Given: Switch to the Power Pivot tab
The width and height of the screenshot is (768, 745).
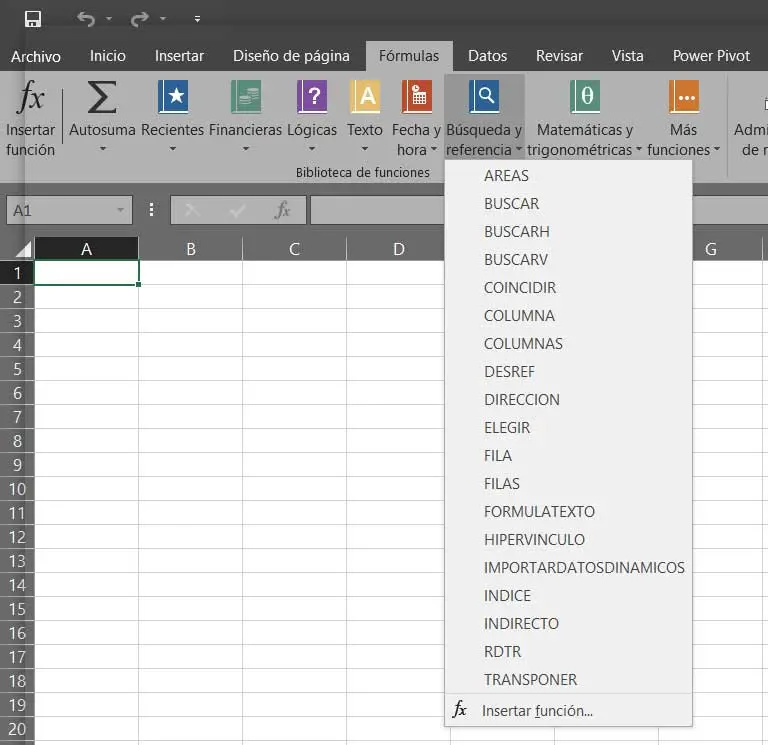Looking at the screenshot, I should [x=711, y=56].
